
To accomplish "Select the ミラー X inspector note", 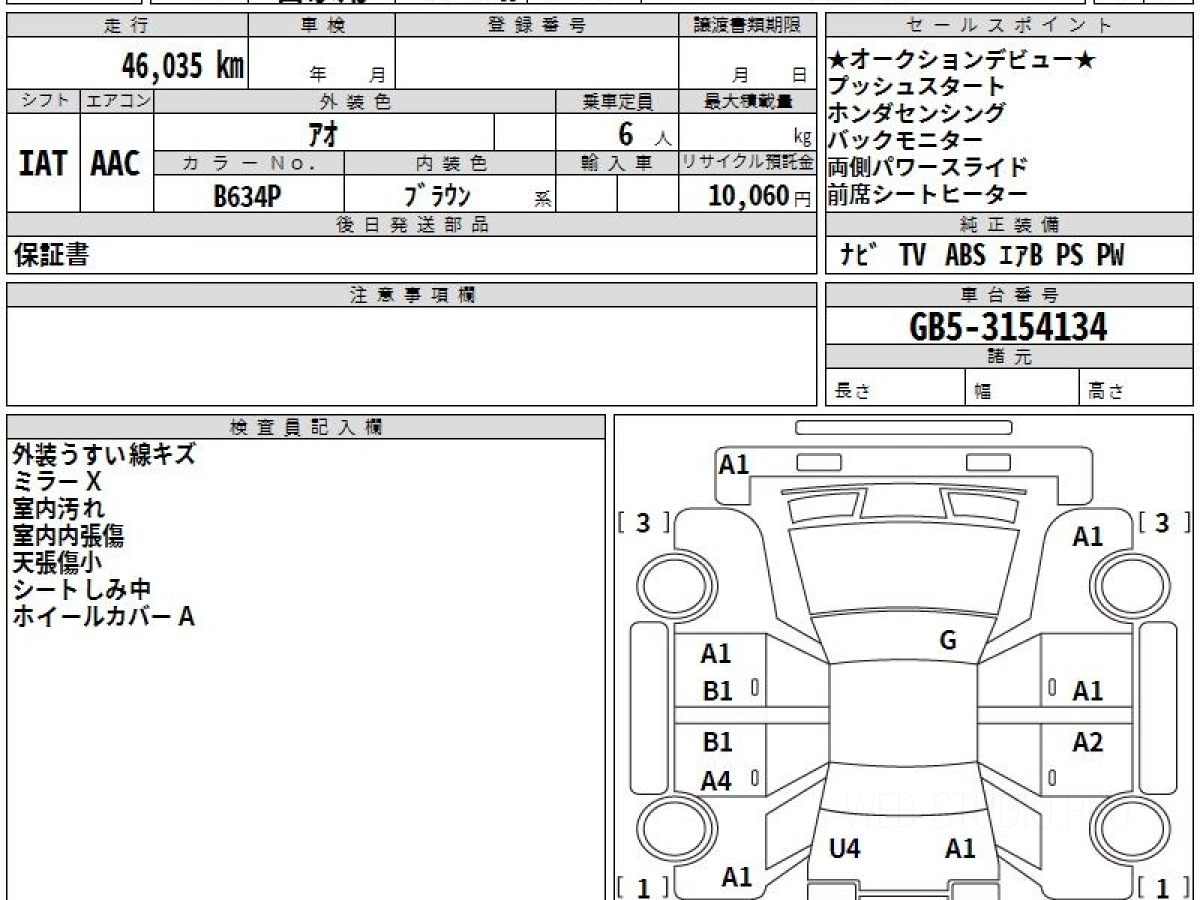I will [57, 482].
